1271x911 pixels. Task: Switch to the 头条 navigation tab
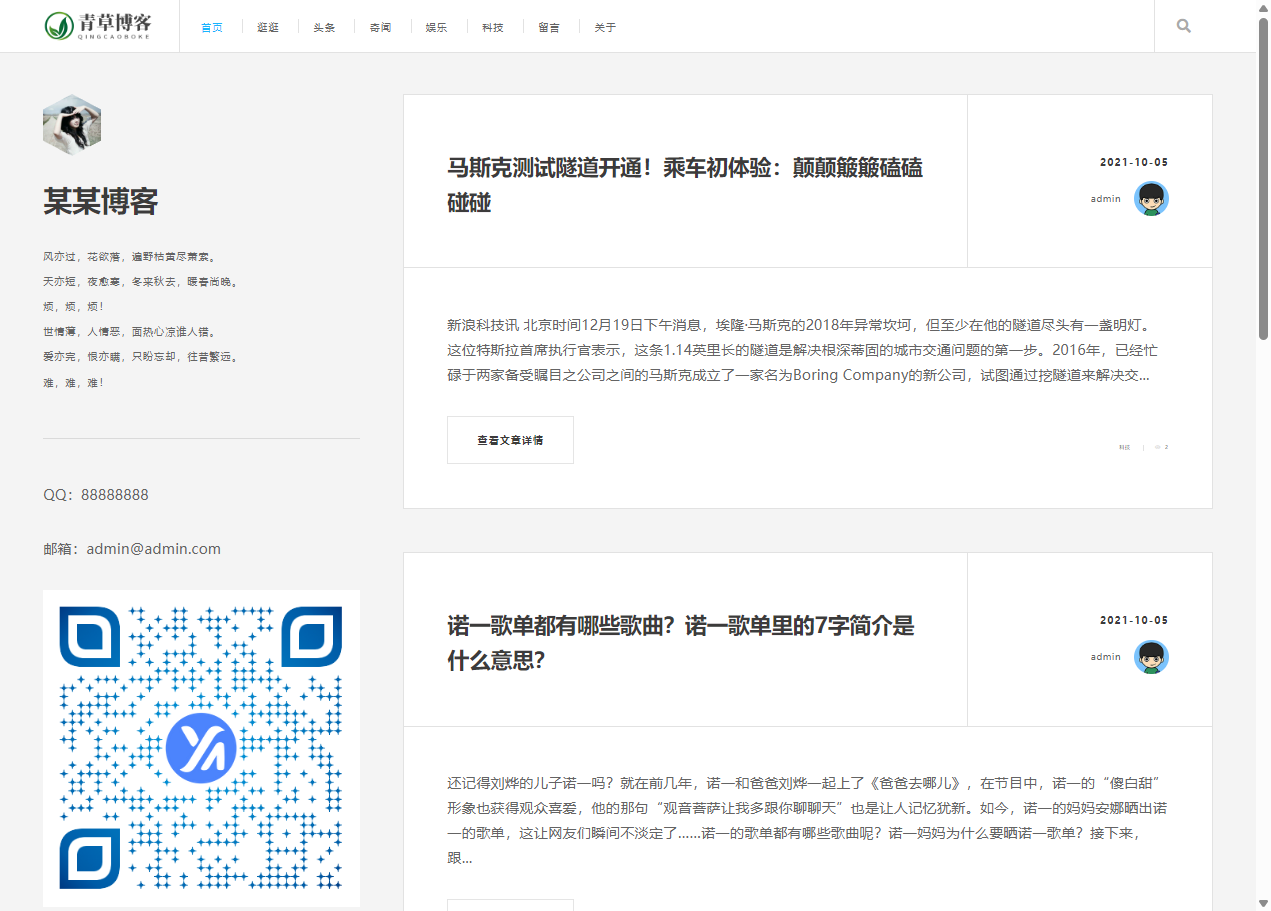click(x=324, y=27)
